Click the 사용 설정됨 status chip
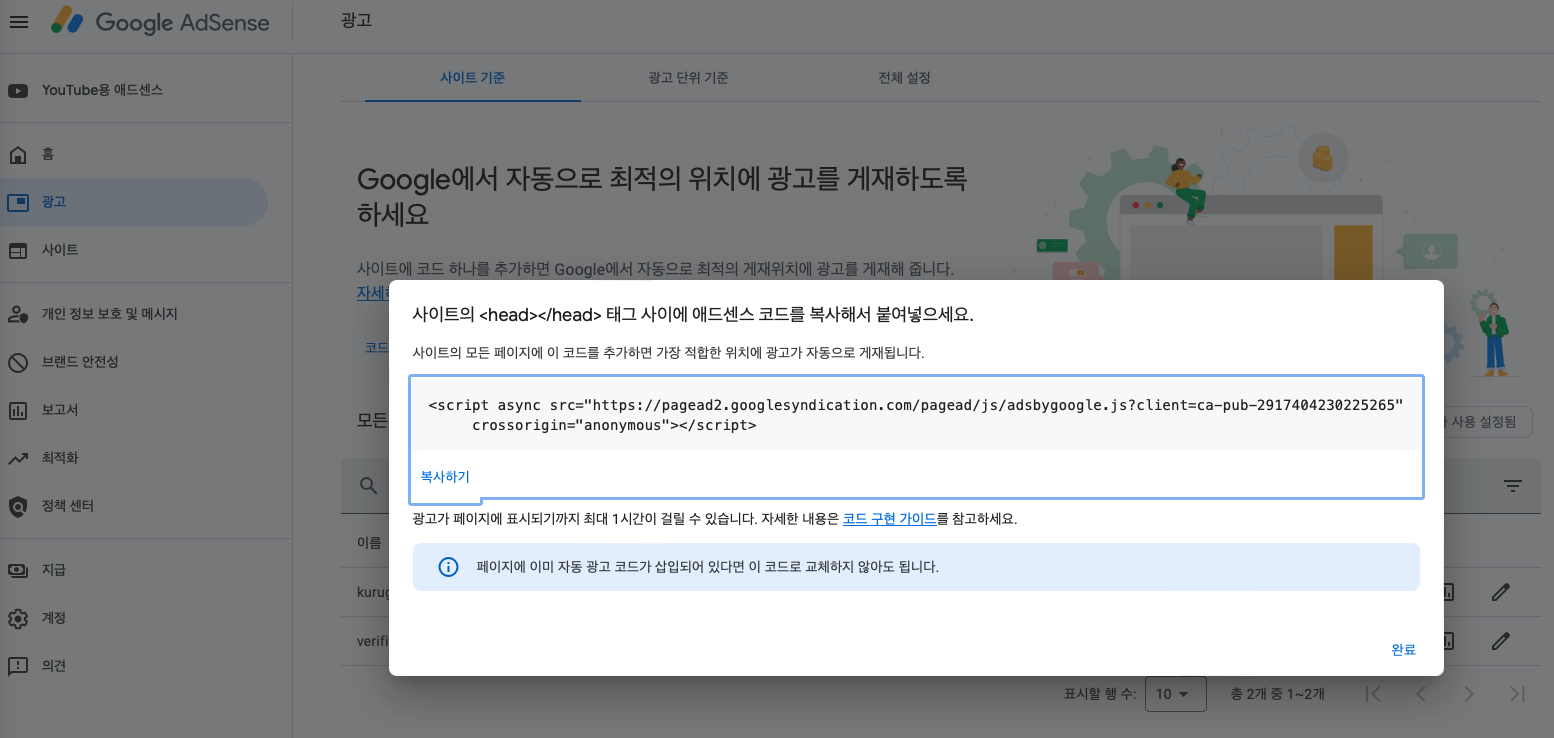 click(x=1487, y=422)
